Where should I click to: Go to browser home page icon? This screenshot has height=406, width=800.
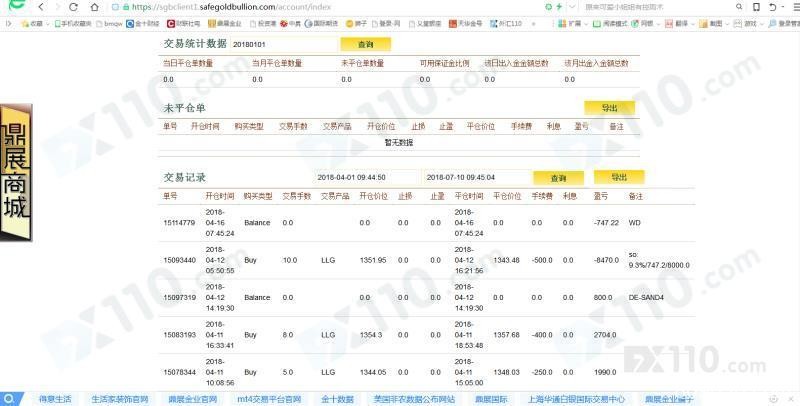point(93,6)
